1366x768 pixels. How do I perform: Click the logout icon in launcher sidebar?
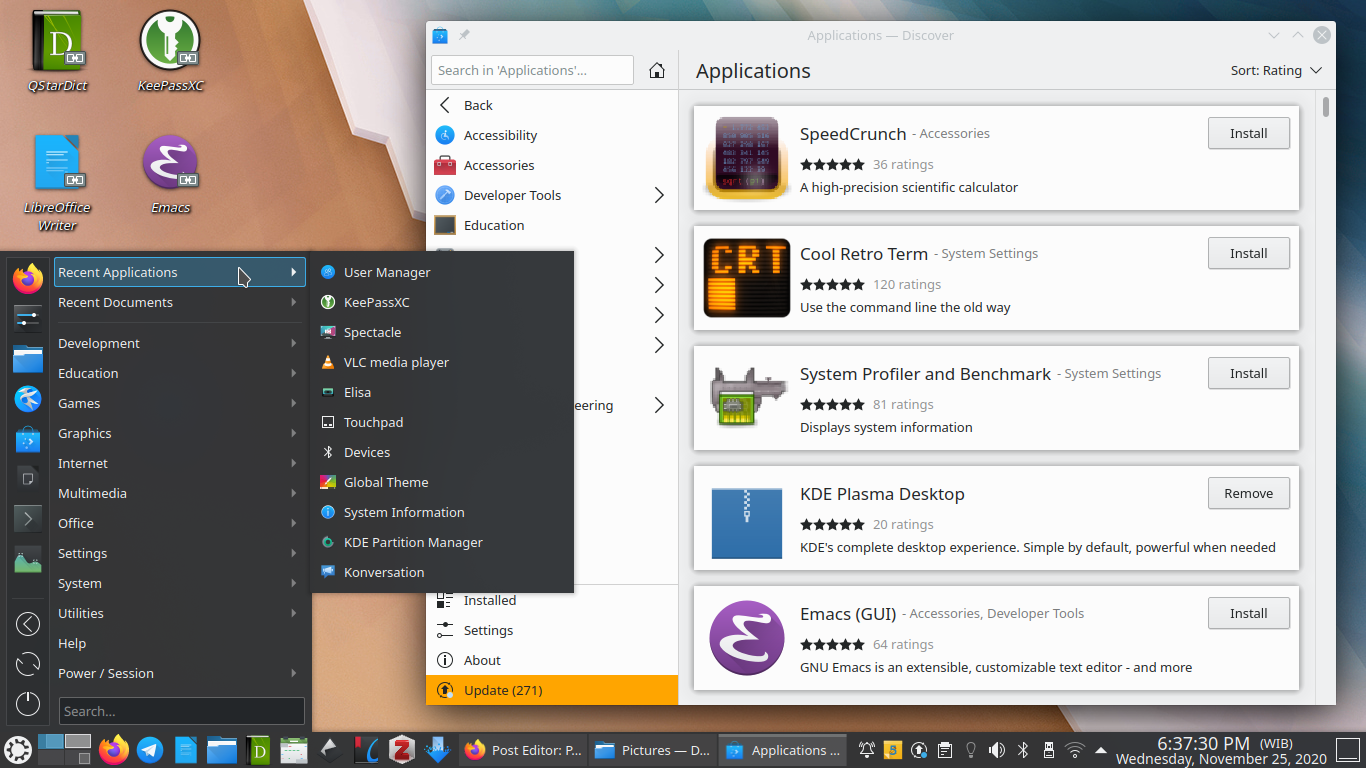[28, 624]
